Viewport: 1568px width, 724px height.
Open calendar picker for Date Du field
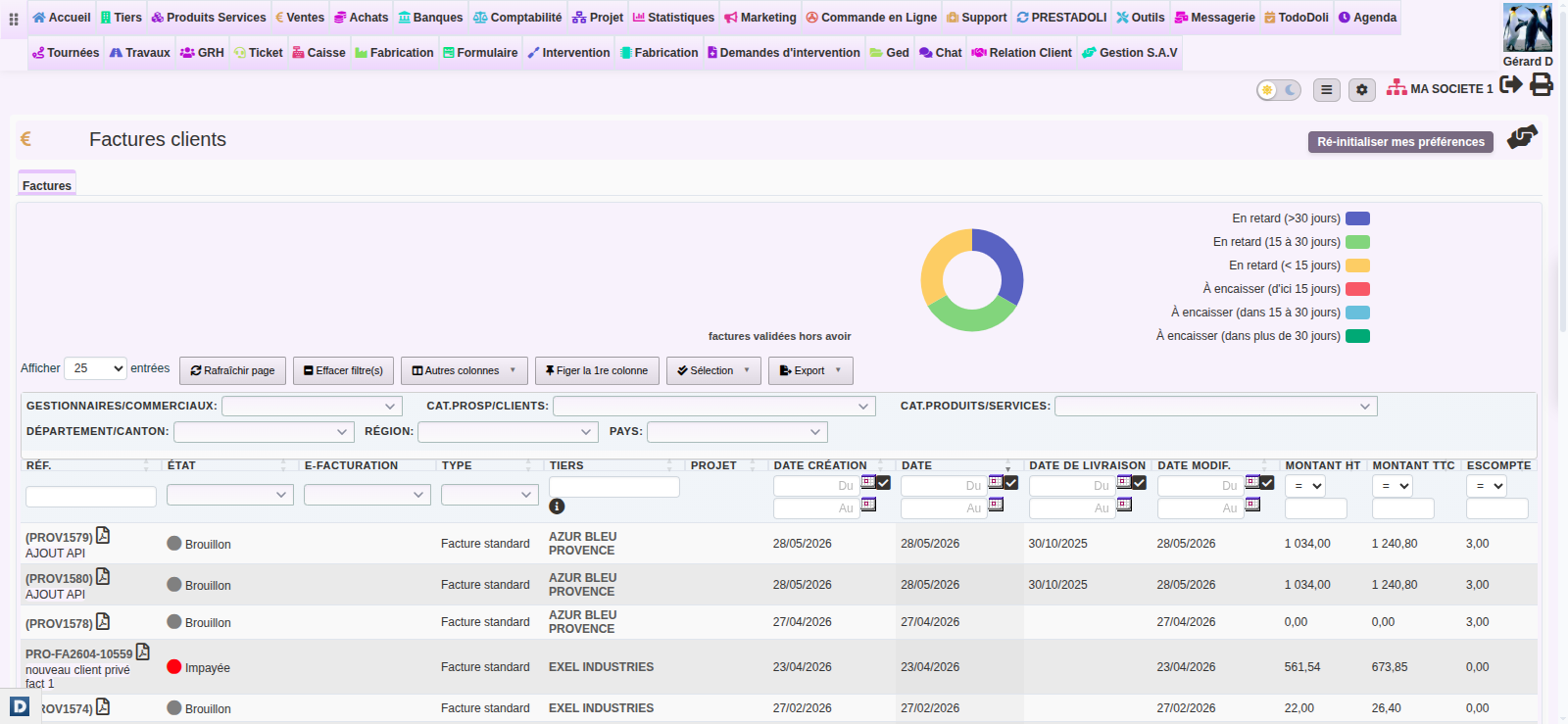pos(996,481)
